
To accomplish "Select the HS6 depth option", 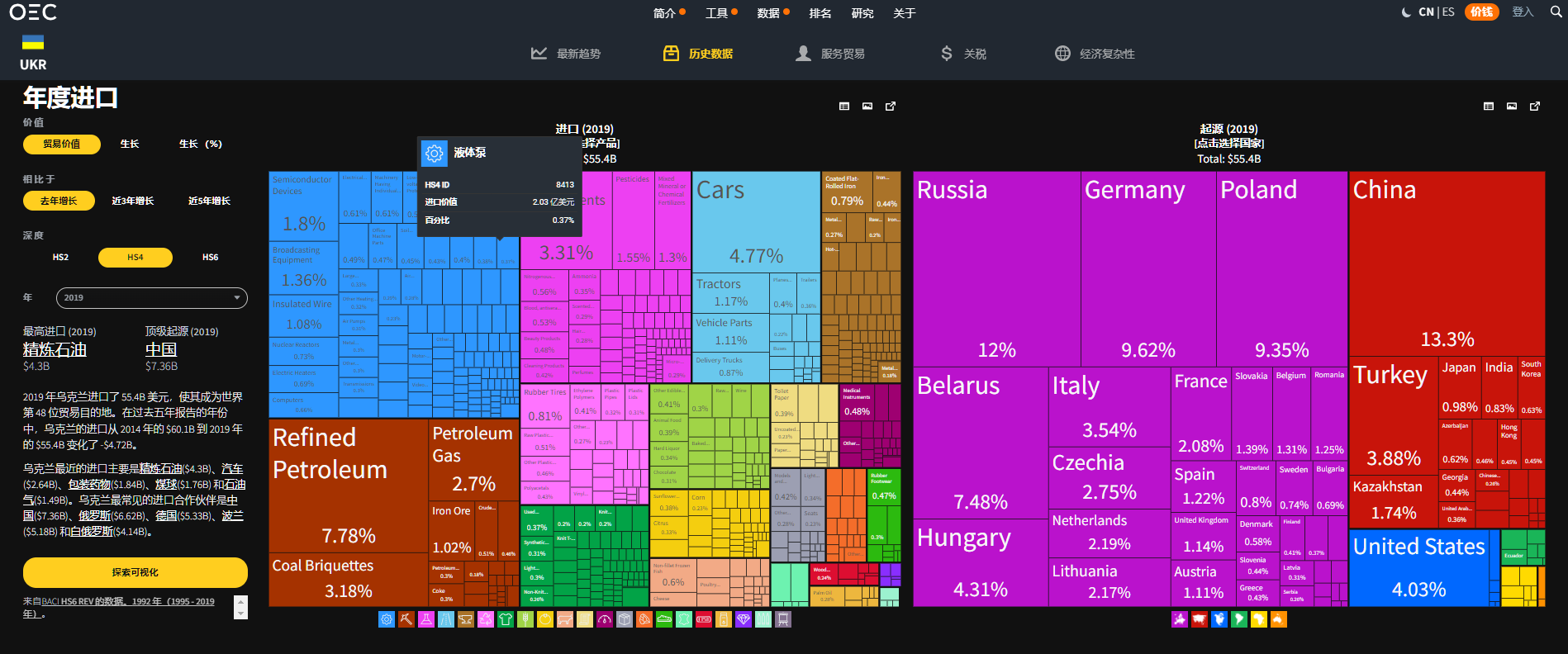I will [210, 258].
